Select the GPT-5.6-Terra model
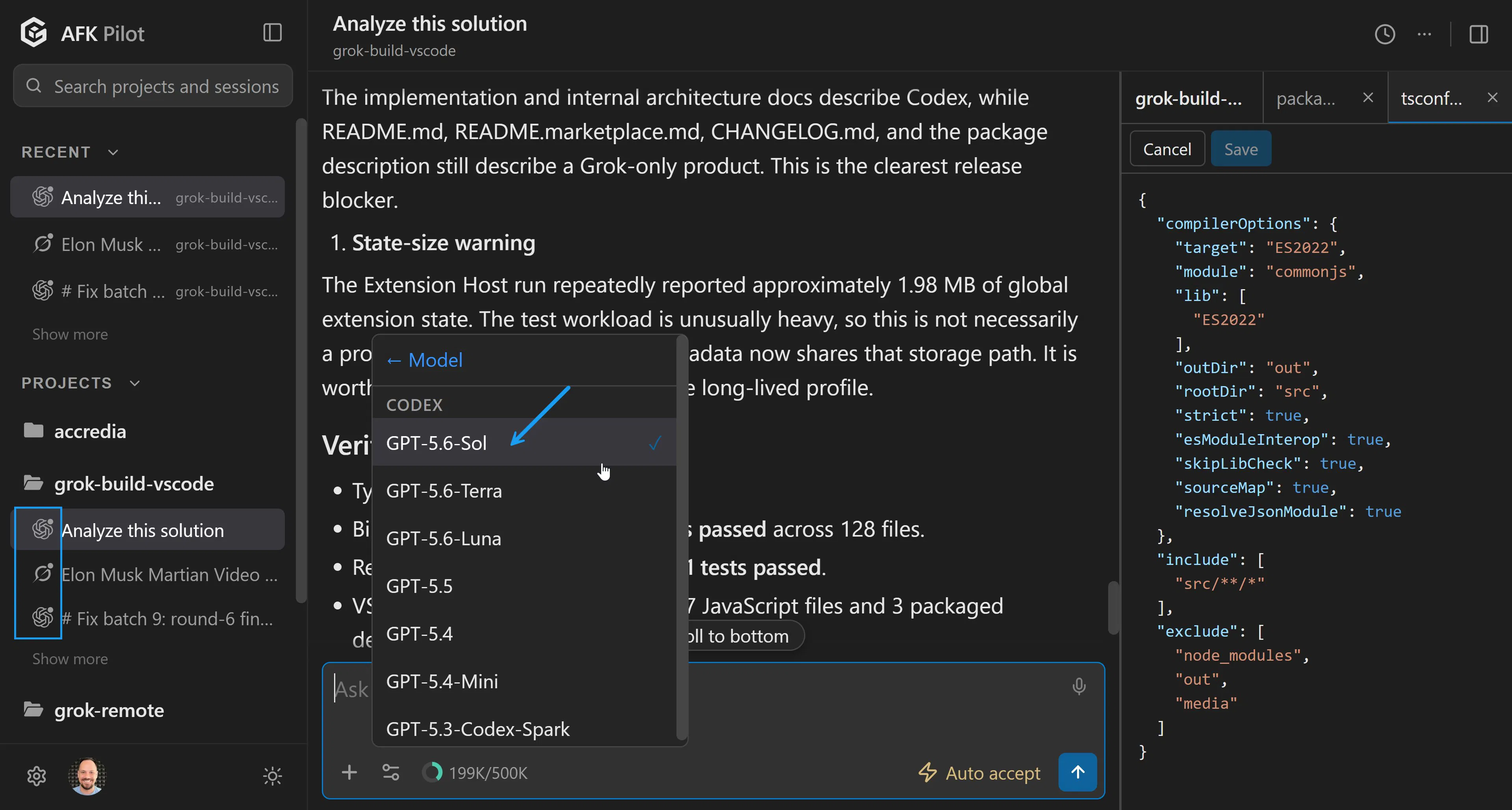Screen dimensions: 1512x810 [x=524, y=491]
